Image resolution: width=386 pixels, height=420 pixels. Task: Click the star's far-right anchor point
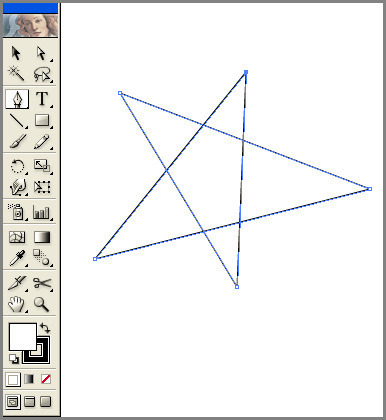coord(370,189)
